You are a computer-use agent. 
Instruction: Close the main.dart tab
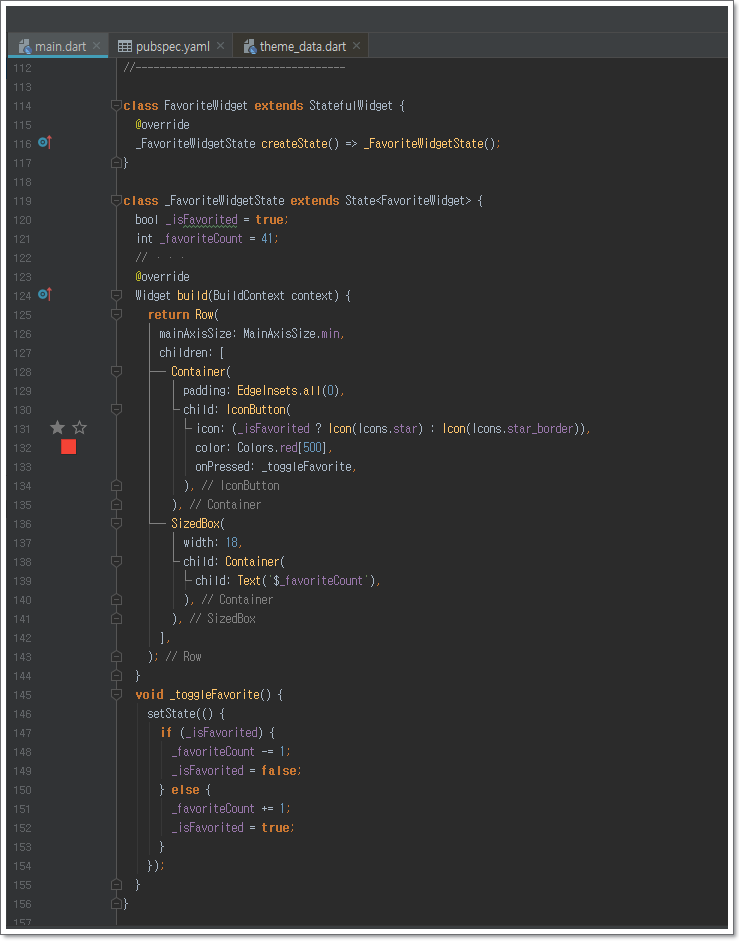[x=97, y=46]
